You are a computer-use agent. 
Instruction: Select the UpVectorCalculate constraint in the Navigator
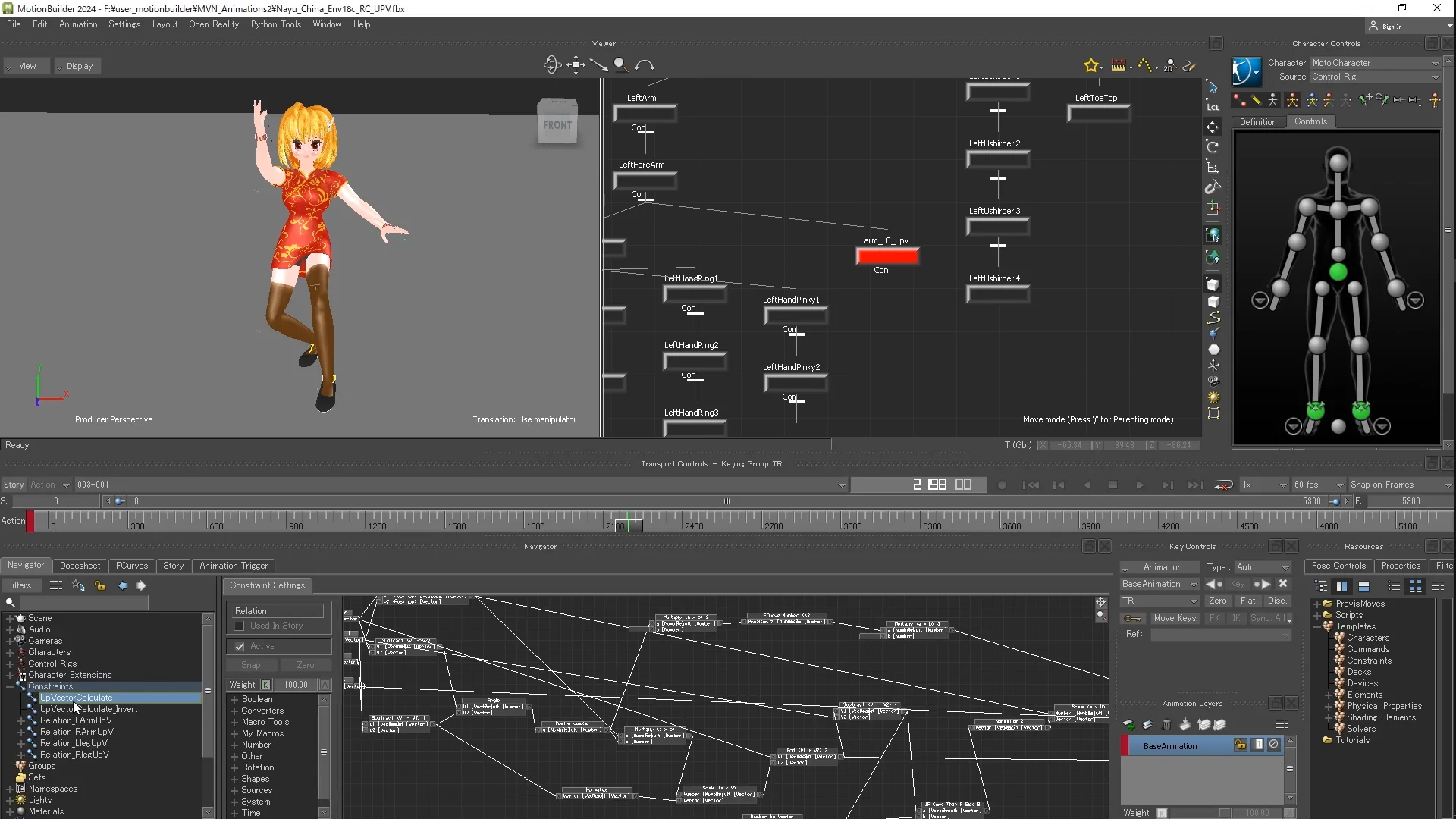78,697
